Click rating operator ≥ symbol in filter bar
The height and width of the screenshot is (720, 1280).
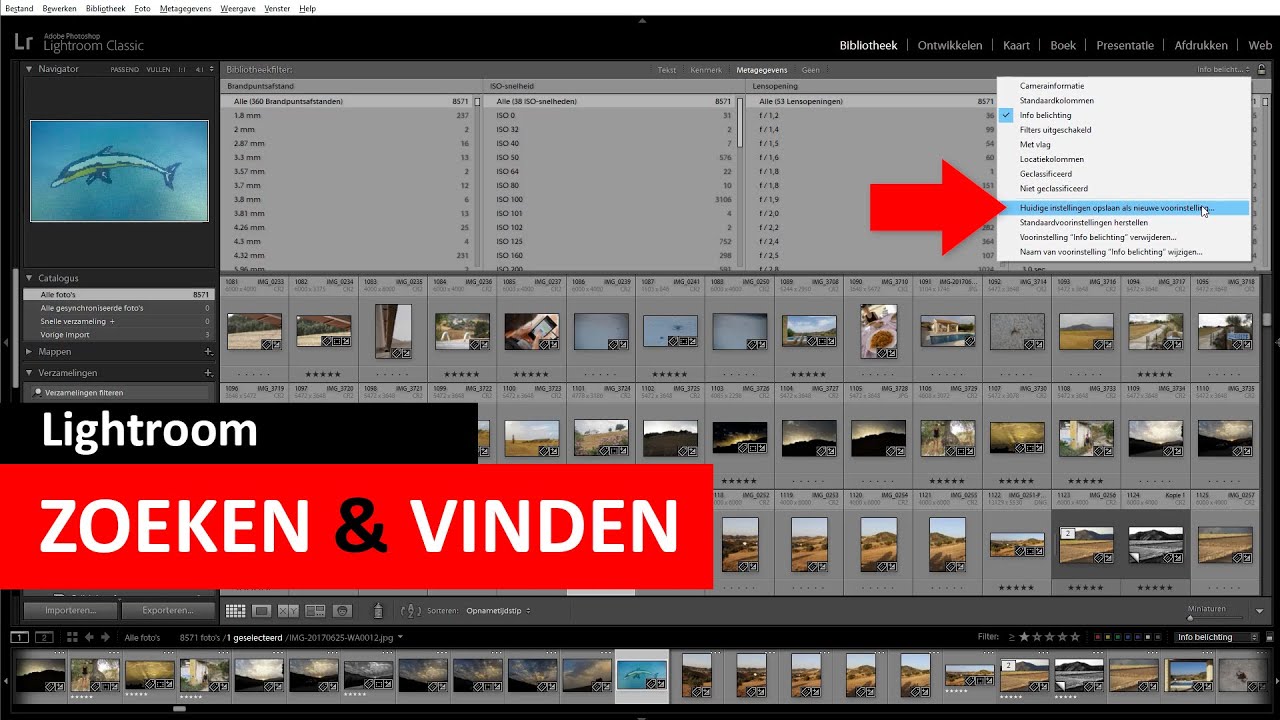(1011, 637)
